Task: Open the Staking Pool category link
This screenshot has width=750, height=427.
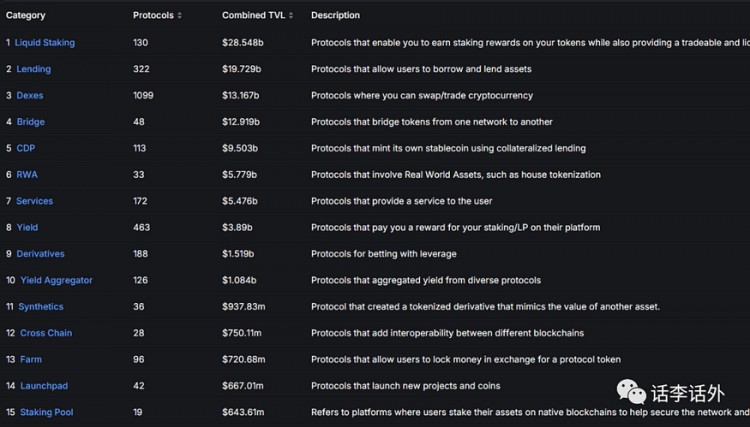Action: point(46,412)
